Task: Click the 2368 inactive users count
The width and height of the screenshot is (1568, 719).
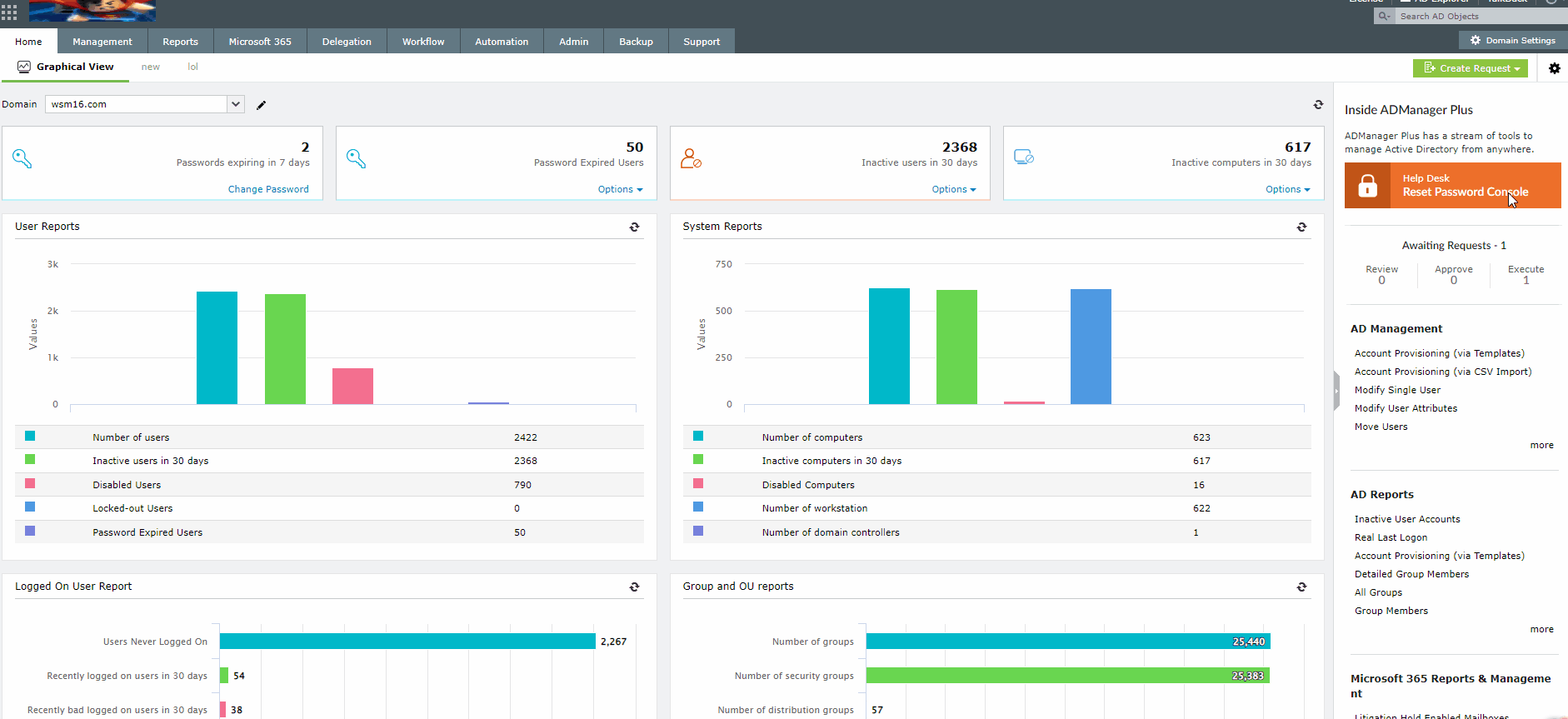Action: click(x=960, y=147)
